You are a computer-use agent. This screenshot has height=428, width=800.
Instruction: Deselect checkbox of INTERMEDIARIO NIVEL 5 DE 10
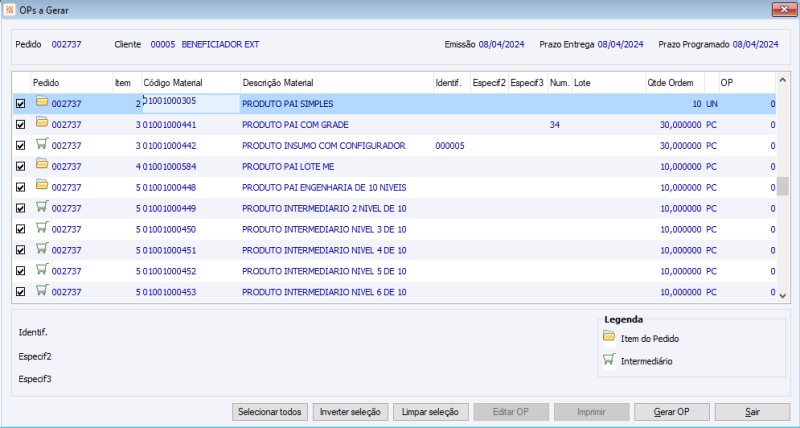coord(20,271)
